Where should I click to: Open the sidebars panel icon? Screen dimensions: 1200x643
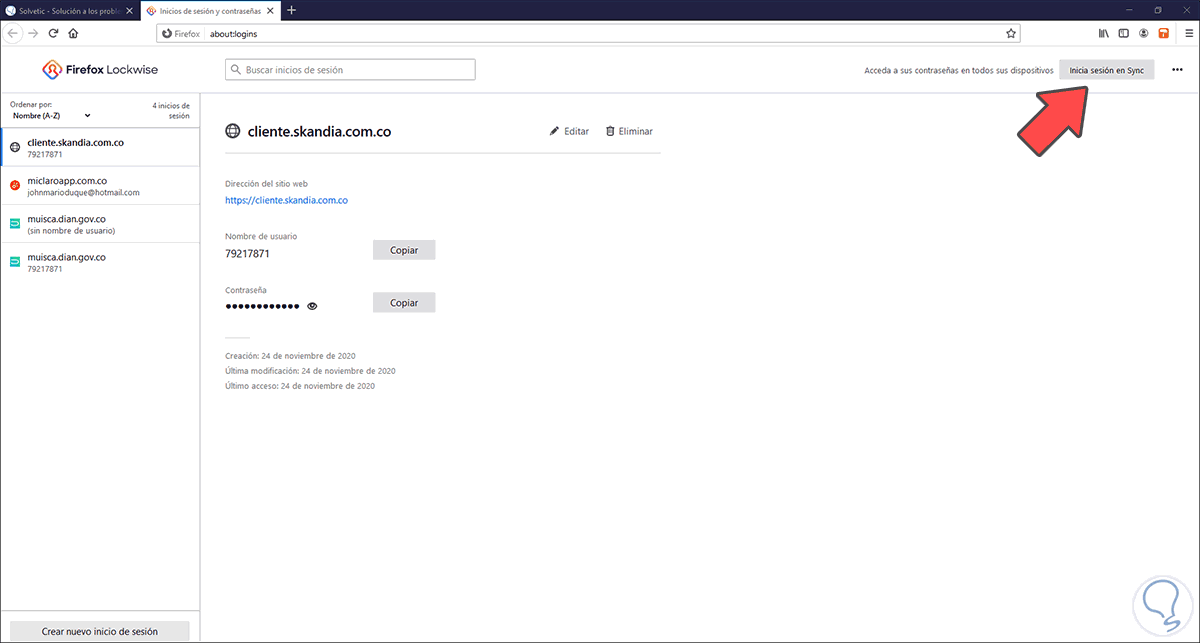point(1123,33)
